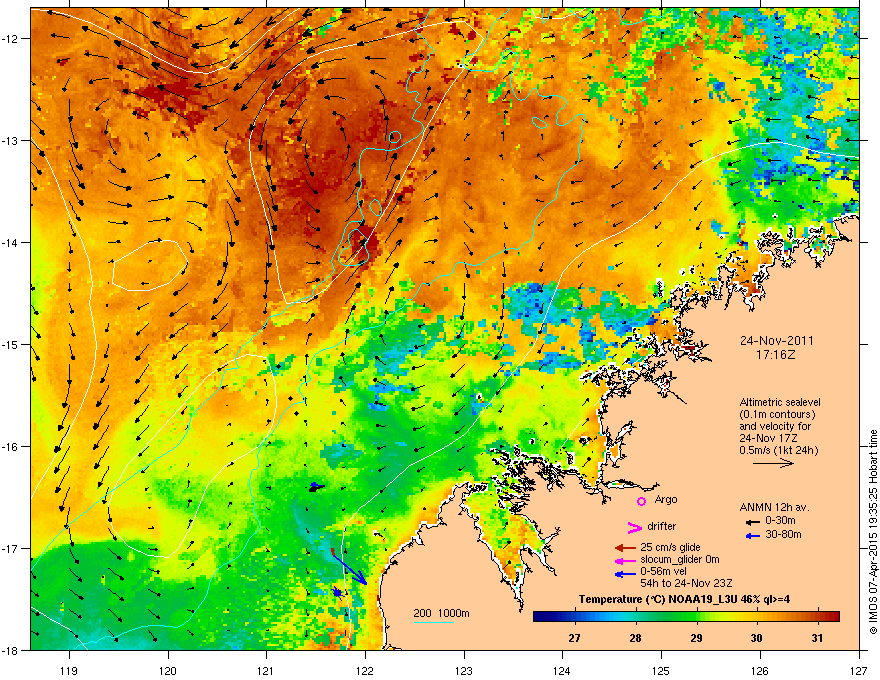Click the slocum_glider 0m label
880x680 pixels.
click(680, 559)
